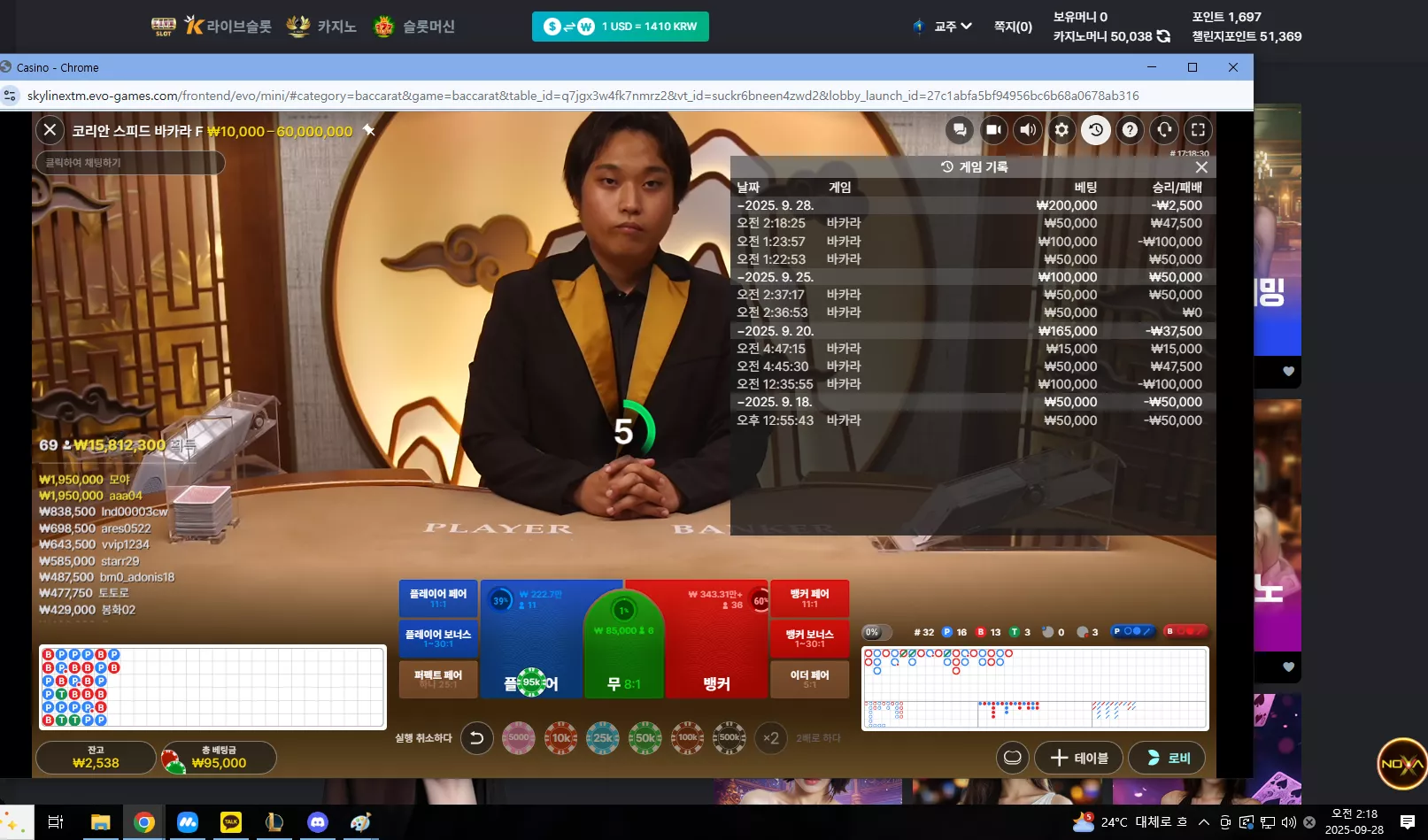Undo the last bet with arrow icon
Viewport: 1428px width, 840px height.
[476, 738]
